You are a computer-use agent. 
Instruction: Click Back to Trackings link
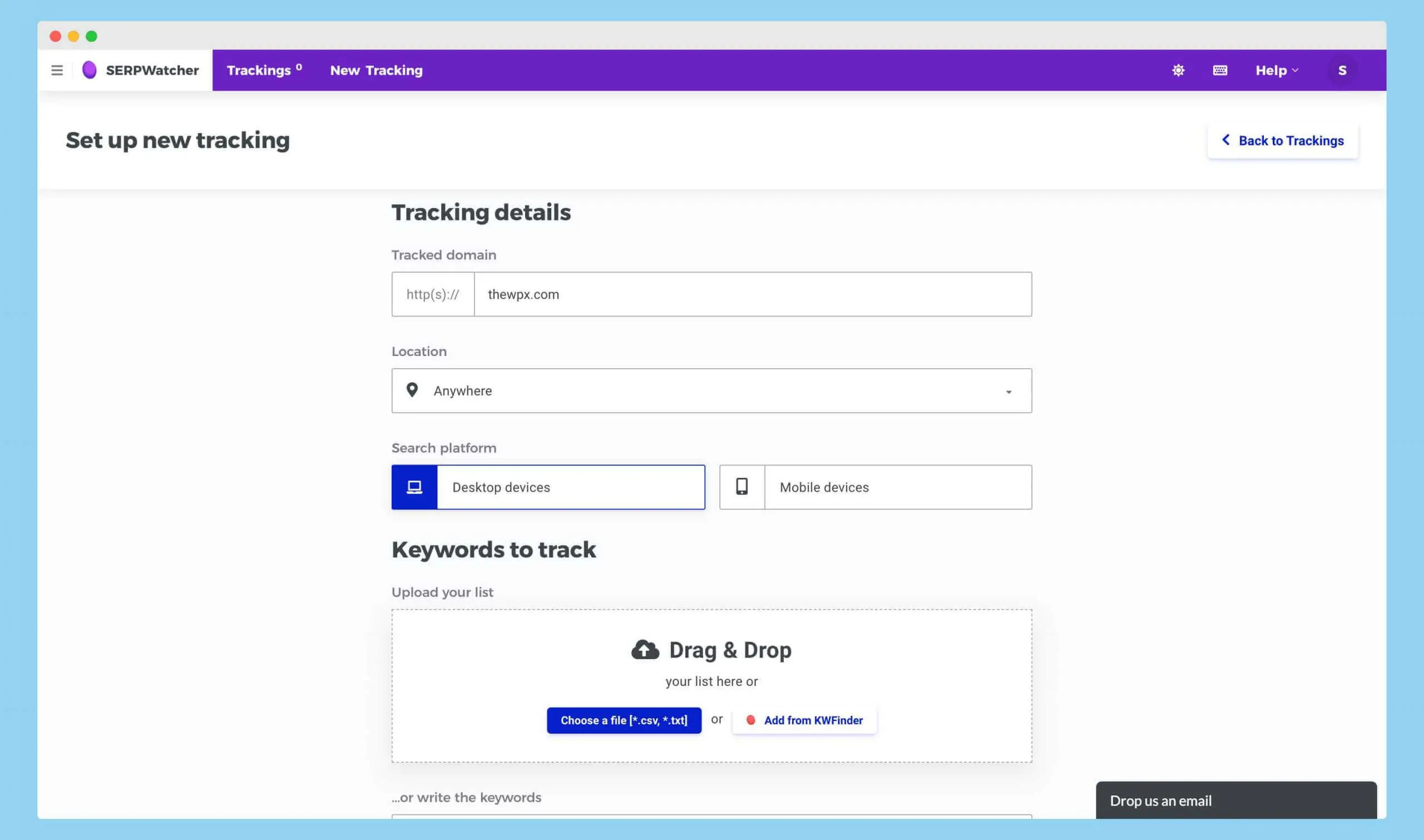click(1283, 140)
